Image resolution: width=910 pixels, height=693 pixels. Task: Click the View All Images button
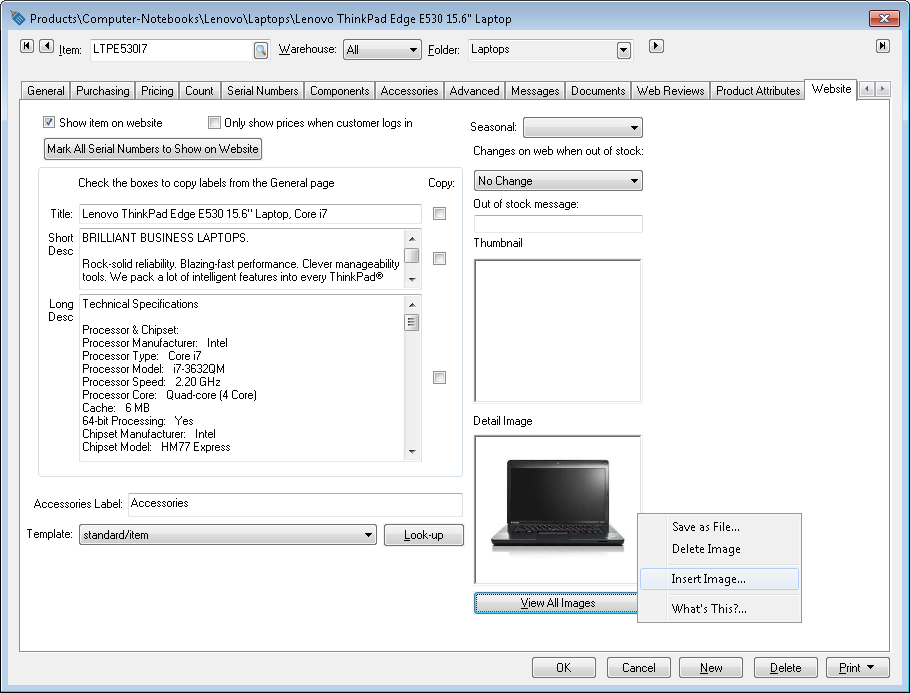pyautogui.click(x=557, y=603)
